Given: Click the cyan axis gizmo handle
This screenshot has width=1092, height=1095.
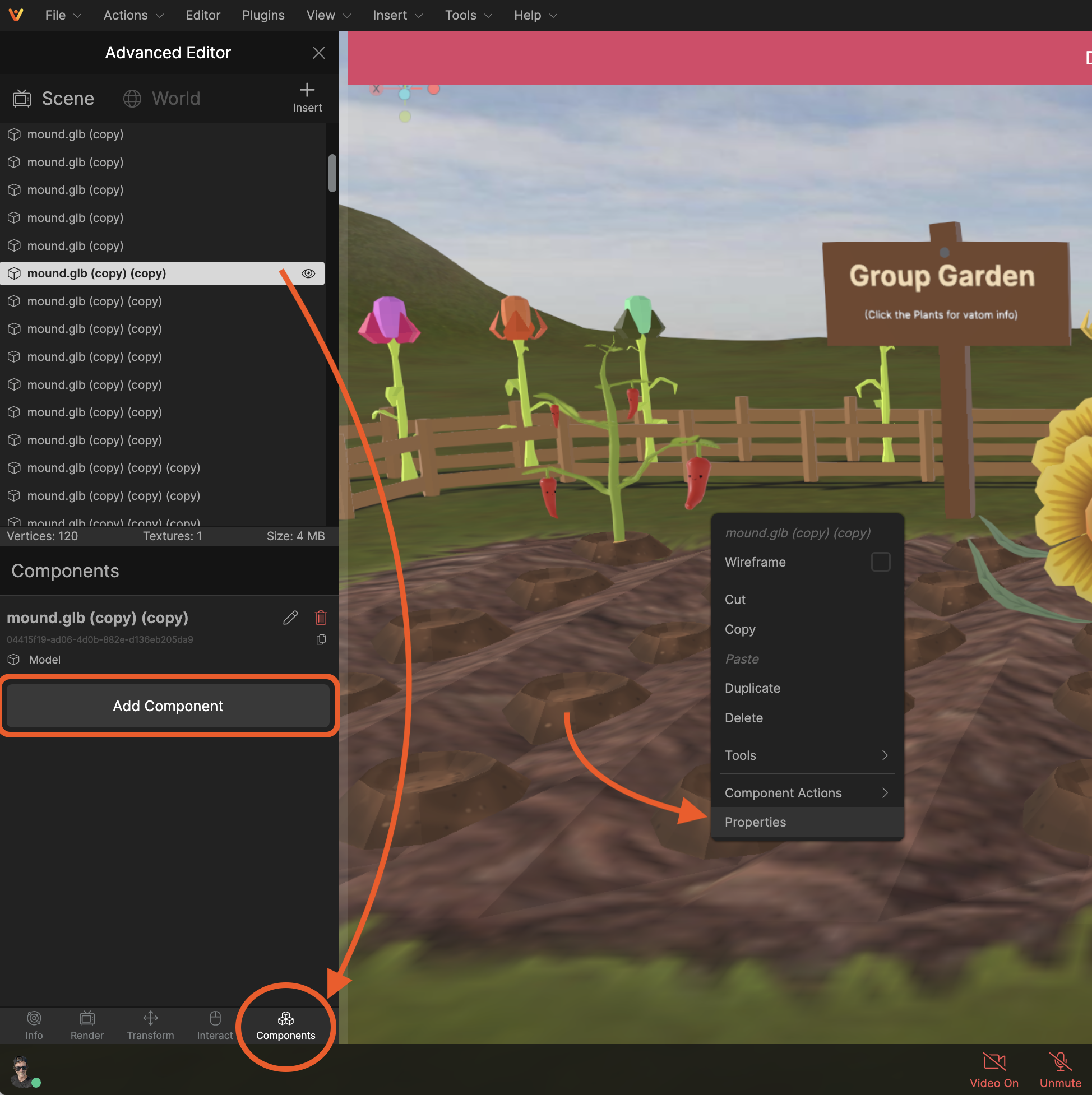Looking at the screenshot, I should coord(404,94).
